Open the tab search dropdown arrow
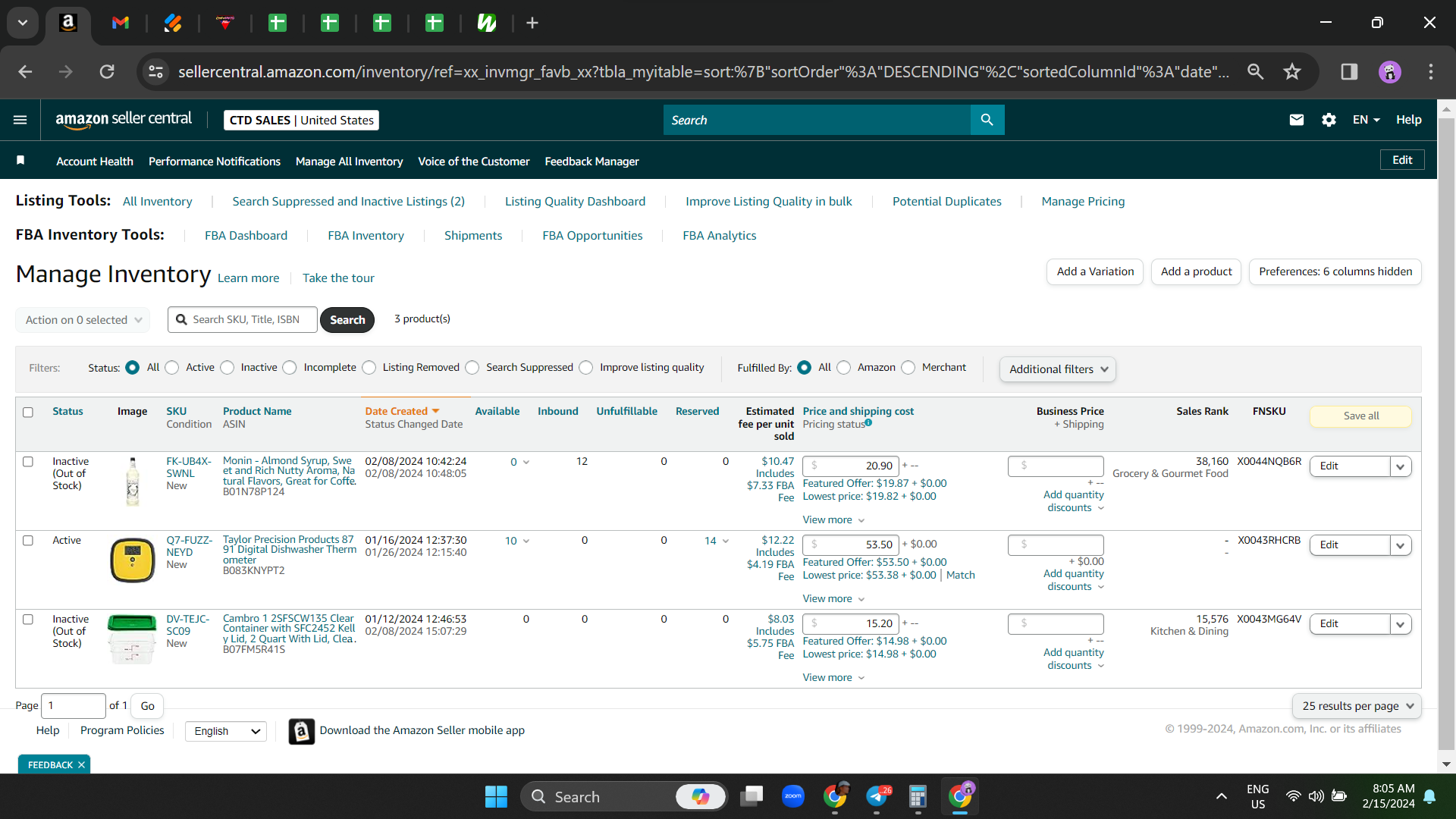Viewport: 1456px width, 819px height. 23,23
